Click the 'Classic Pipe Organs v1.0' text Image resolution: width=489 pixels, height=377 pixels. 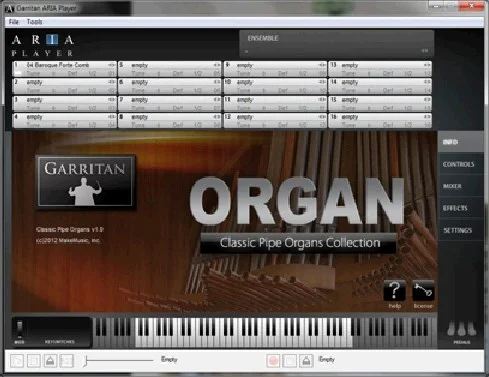click(x=70, y=229)
